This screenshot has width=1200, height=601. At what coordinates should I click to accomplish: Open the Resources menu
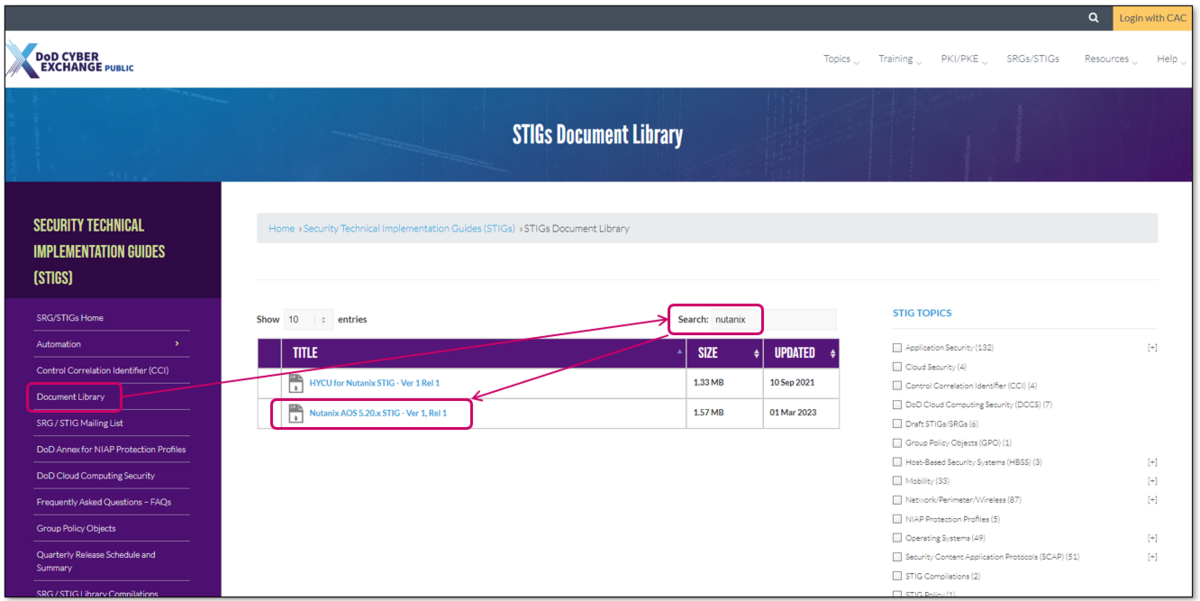coord(1111,59)
